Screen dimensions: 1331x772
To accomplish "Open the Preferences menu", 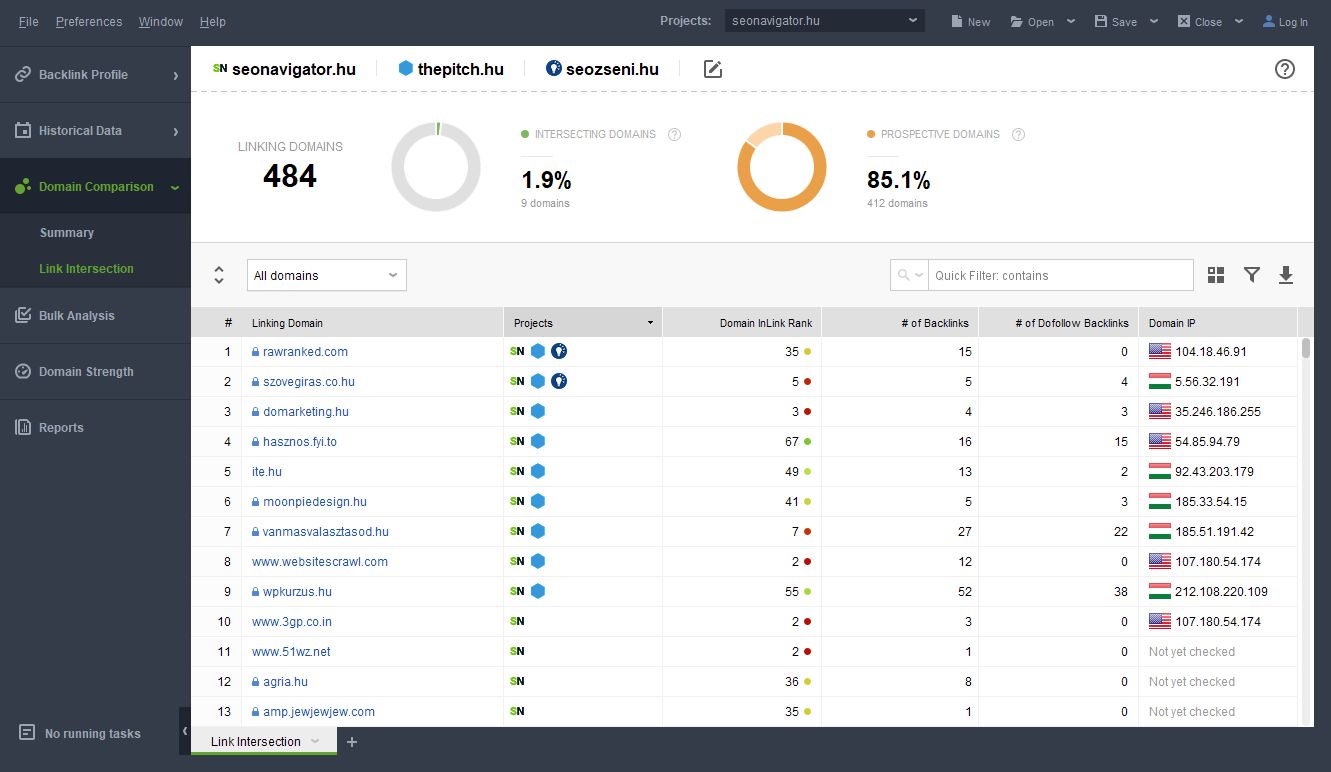I will click(x=89, y=21).
